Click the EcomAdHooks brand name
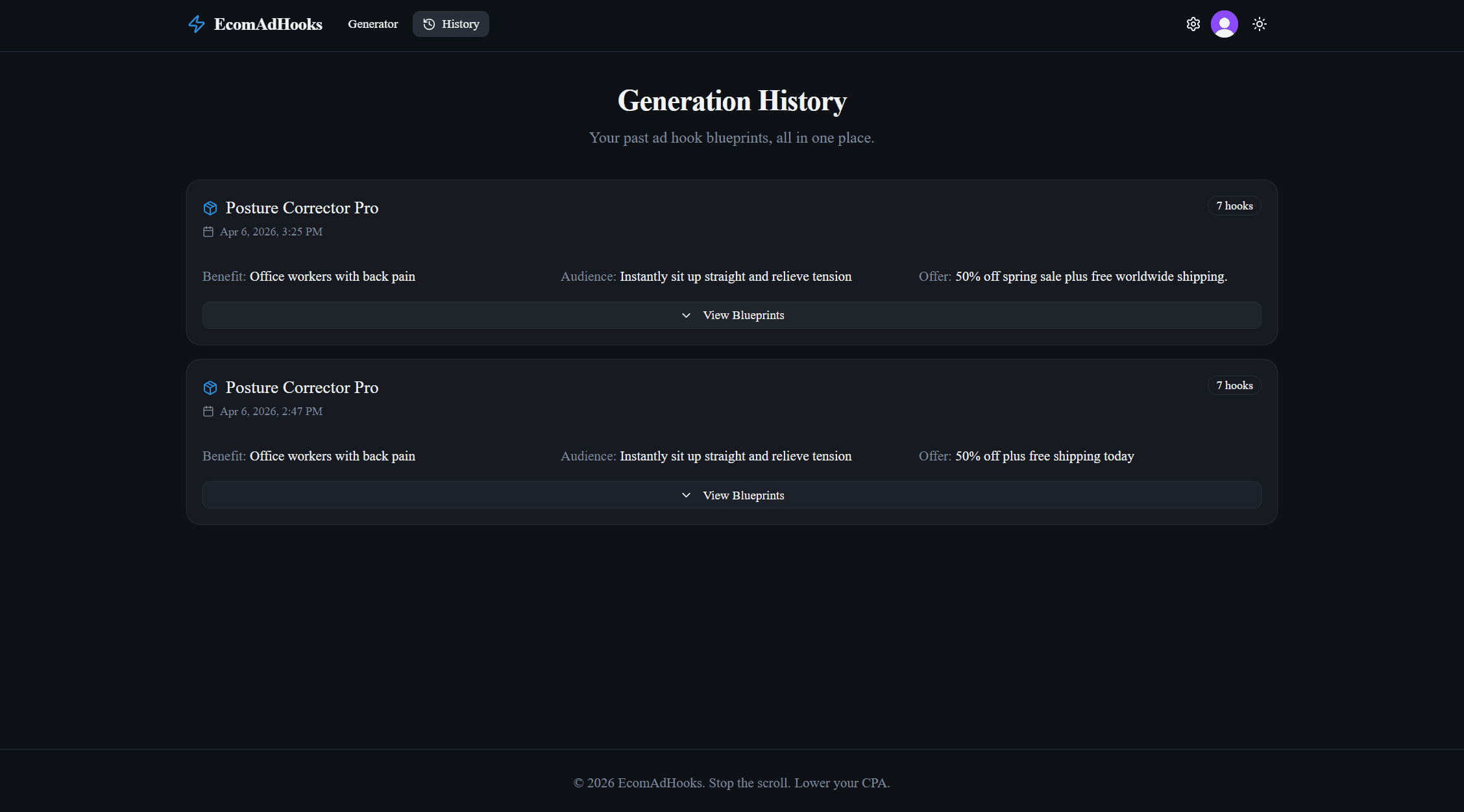This screenshot has width=1464, height=812. [x=267, y=24]
